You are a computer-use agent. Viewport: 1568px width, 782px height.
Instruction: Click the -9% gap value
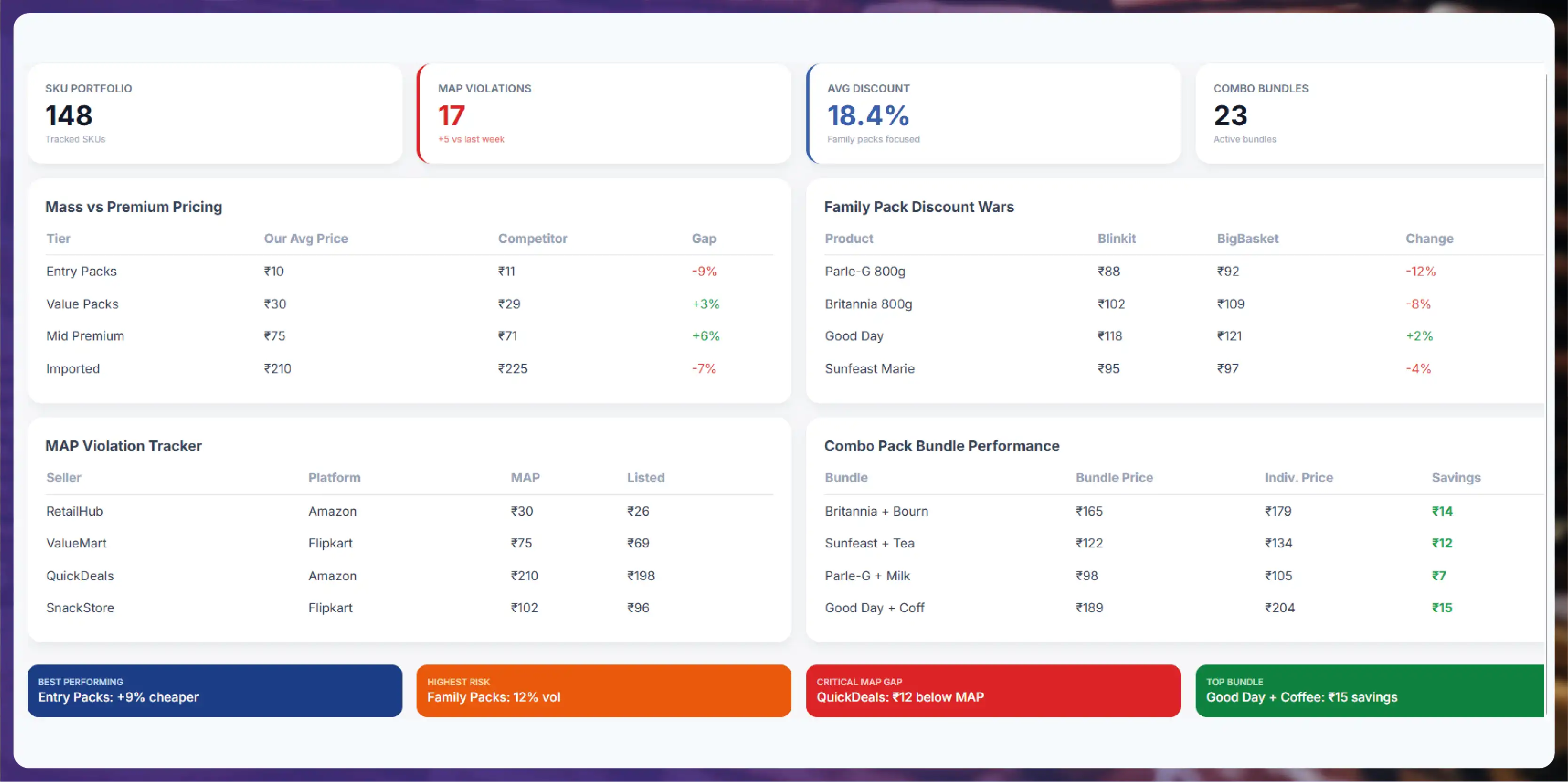point(704,271)
